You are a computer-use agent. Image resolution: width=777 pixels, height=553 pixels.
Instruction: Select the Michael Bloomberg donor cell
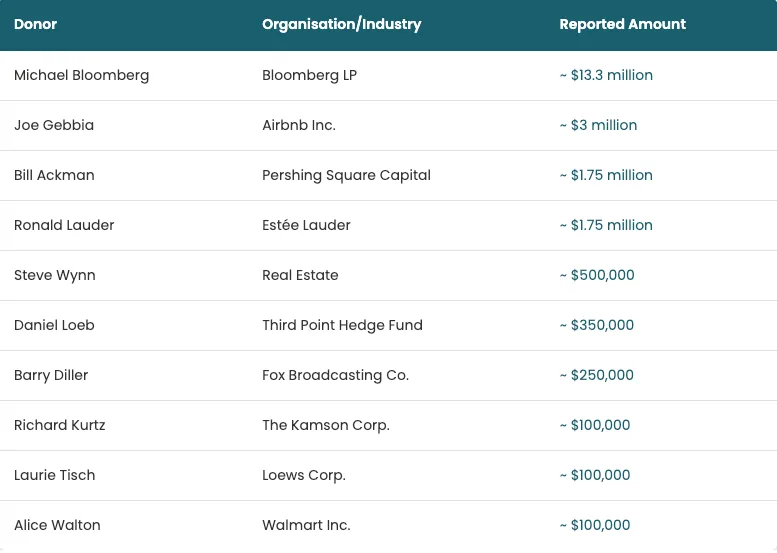click(x=81, y=75)
